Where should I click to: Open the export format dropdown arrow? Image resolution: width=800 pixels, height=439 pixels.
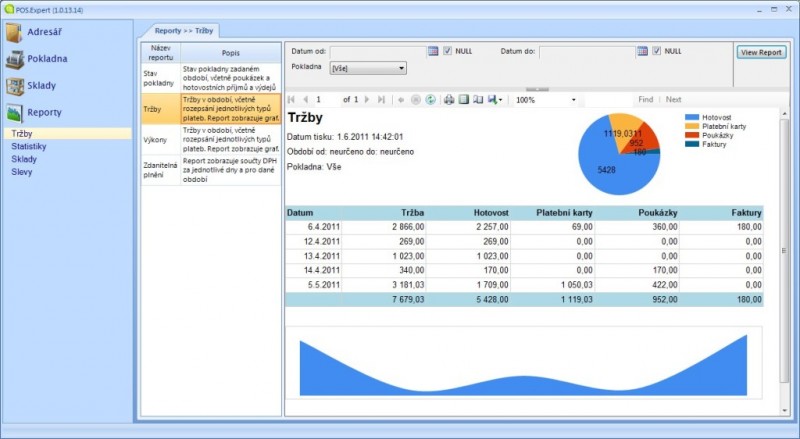coord(499,100)
